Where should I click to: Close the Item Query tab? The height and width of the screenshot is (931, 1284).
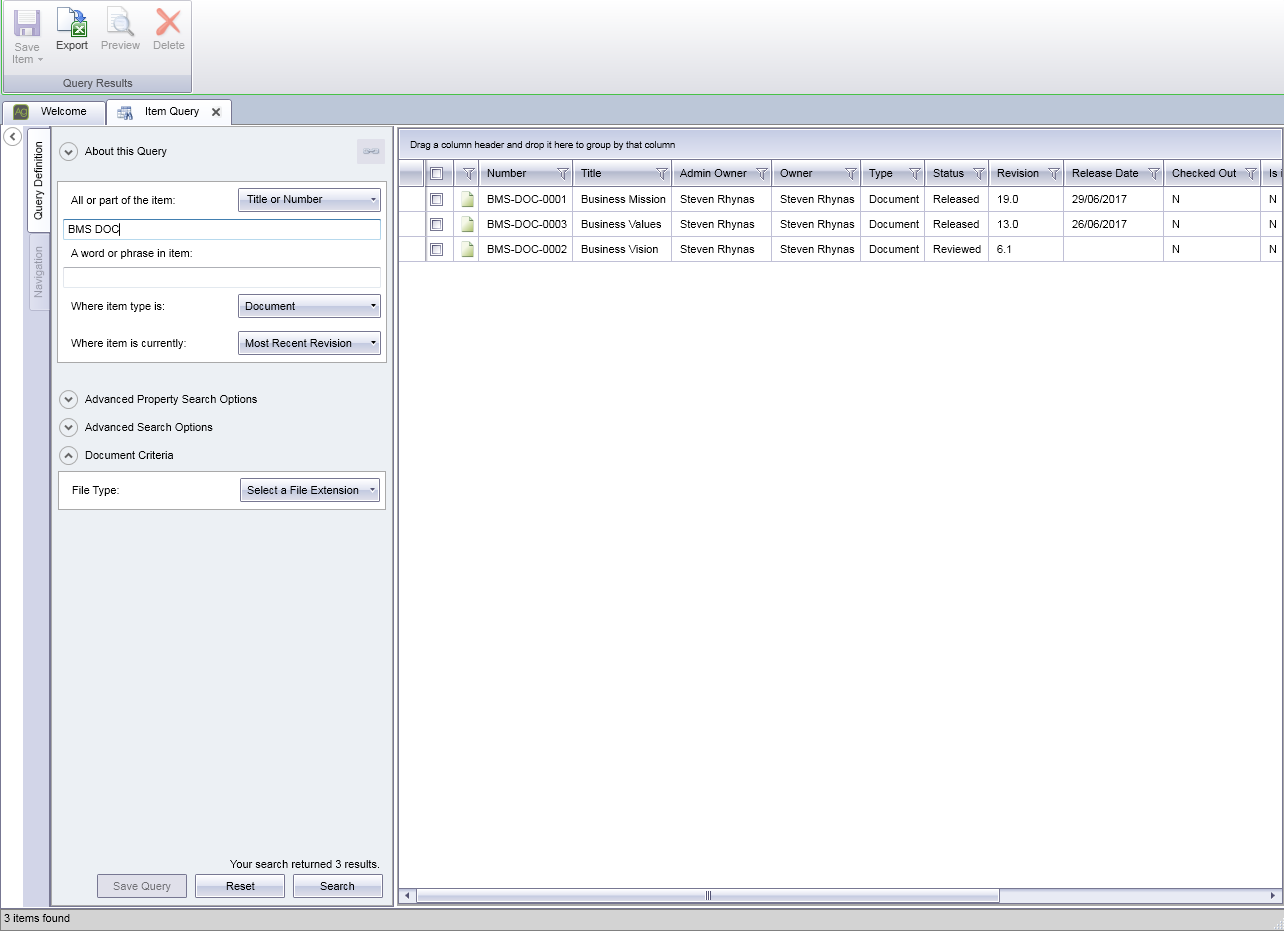tap(216, 112)
